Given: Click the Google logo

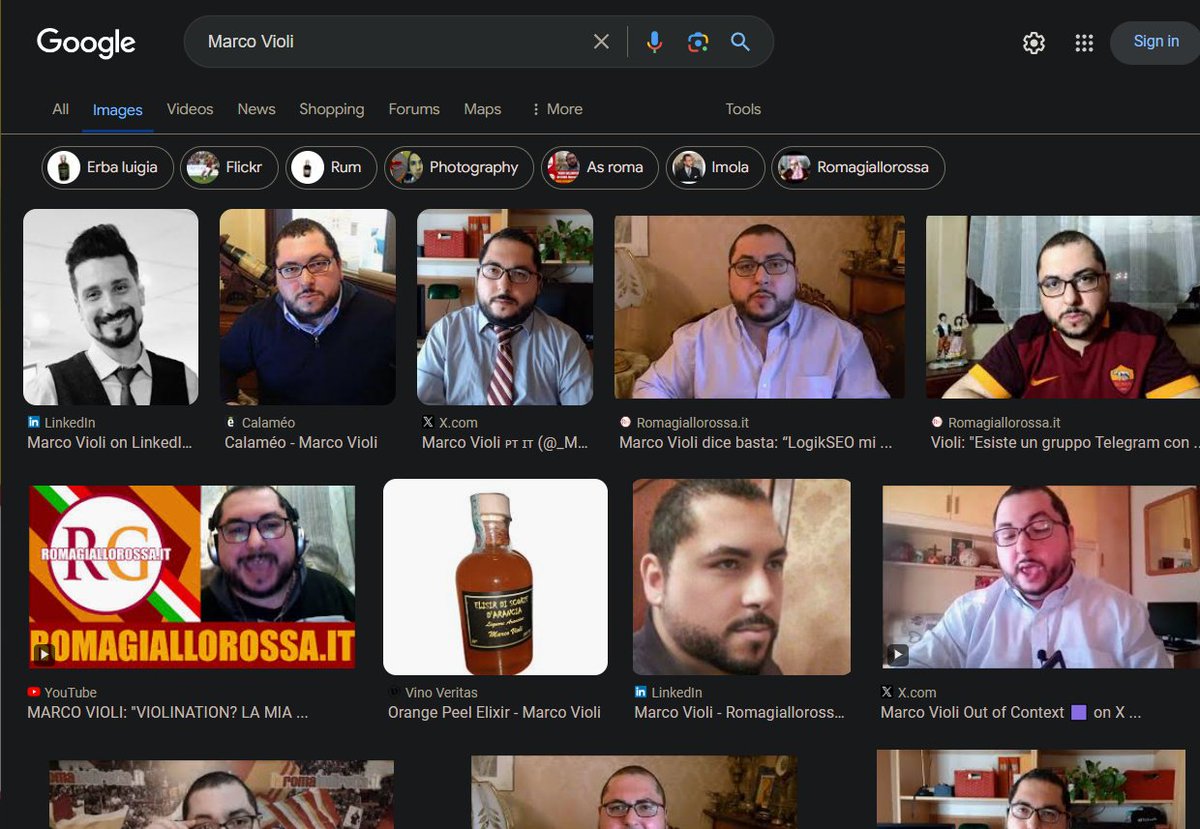Looking at the screenshot, I should pos(86,42).
